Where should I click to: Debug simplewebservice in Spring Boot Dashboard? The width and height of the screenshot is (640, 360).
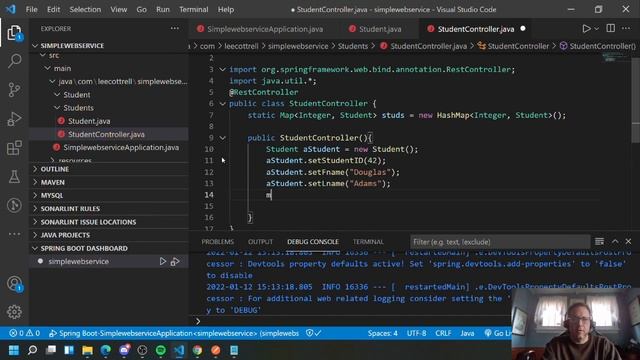click(175, 261)
